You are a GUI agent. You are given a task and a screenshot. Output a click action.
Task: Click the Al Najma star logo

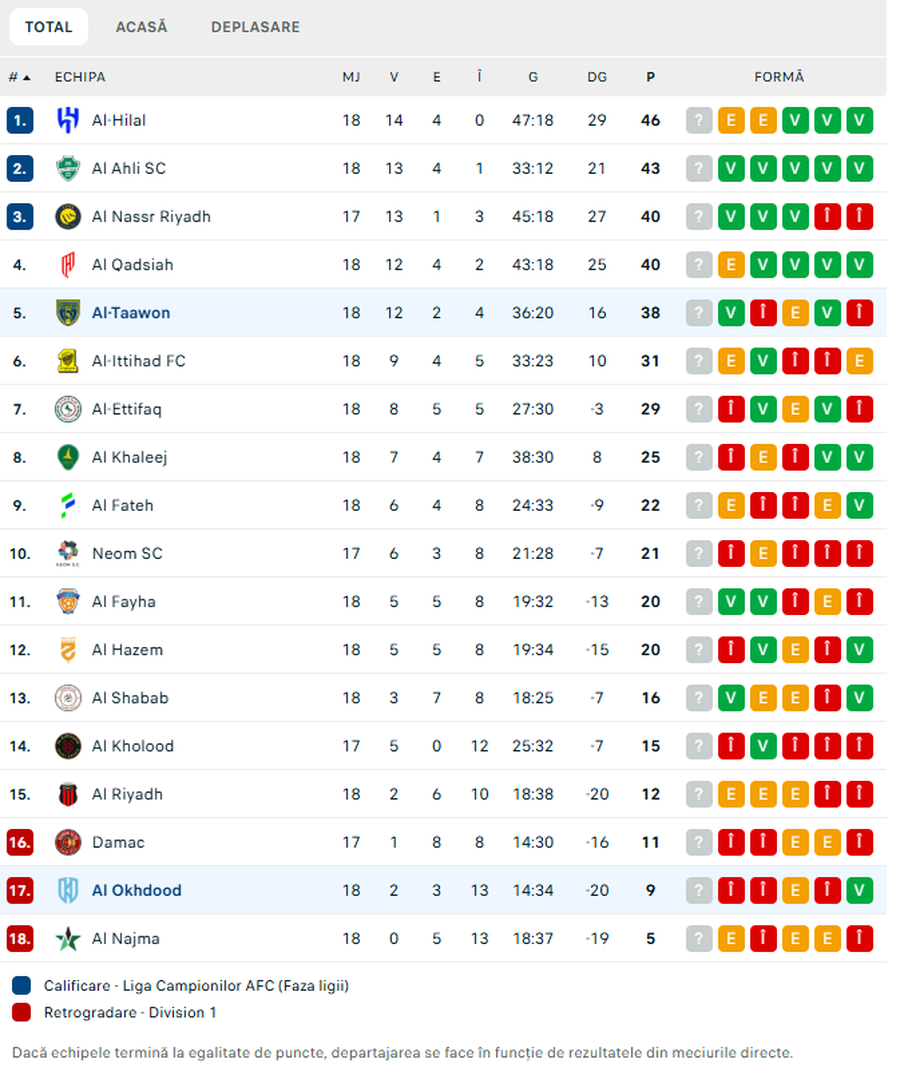click(68, 938)
